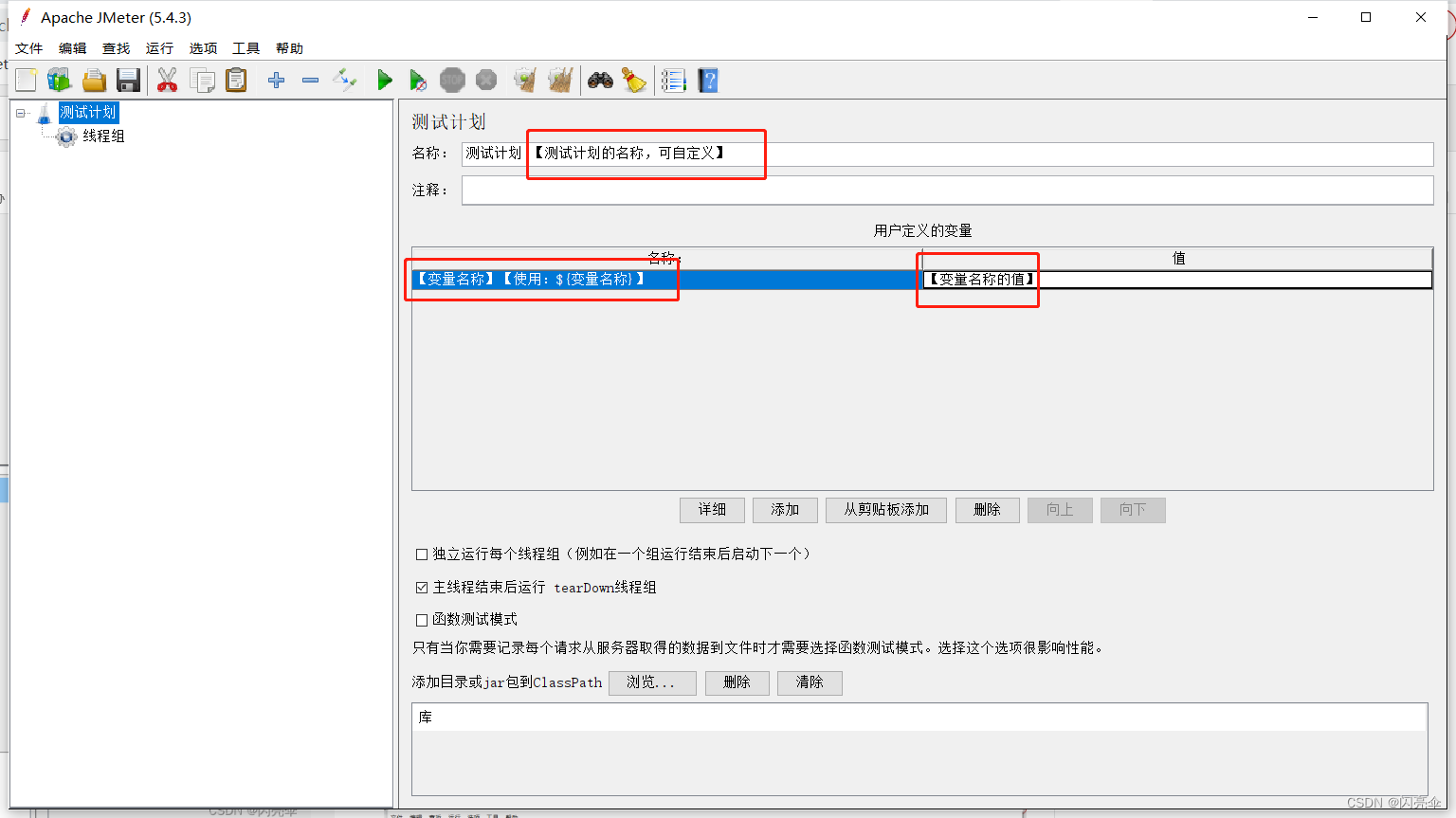Viewport: 1456px width, 818px height.
Task: Clear all results with double broom icon
Action: tap(560, 81)
